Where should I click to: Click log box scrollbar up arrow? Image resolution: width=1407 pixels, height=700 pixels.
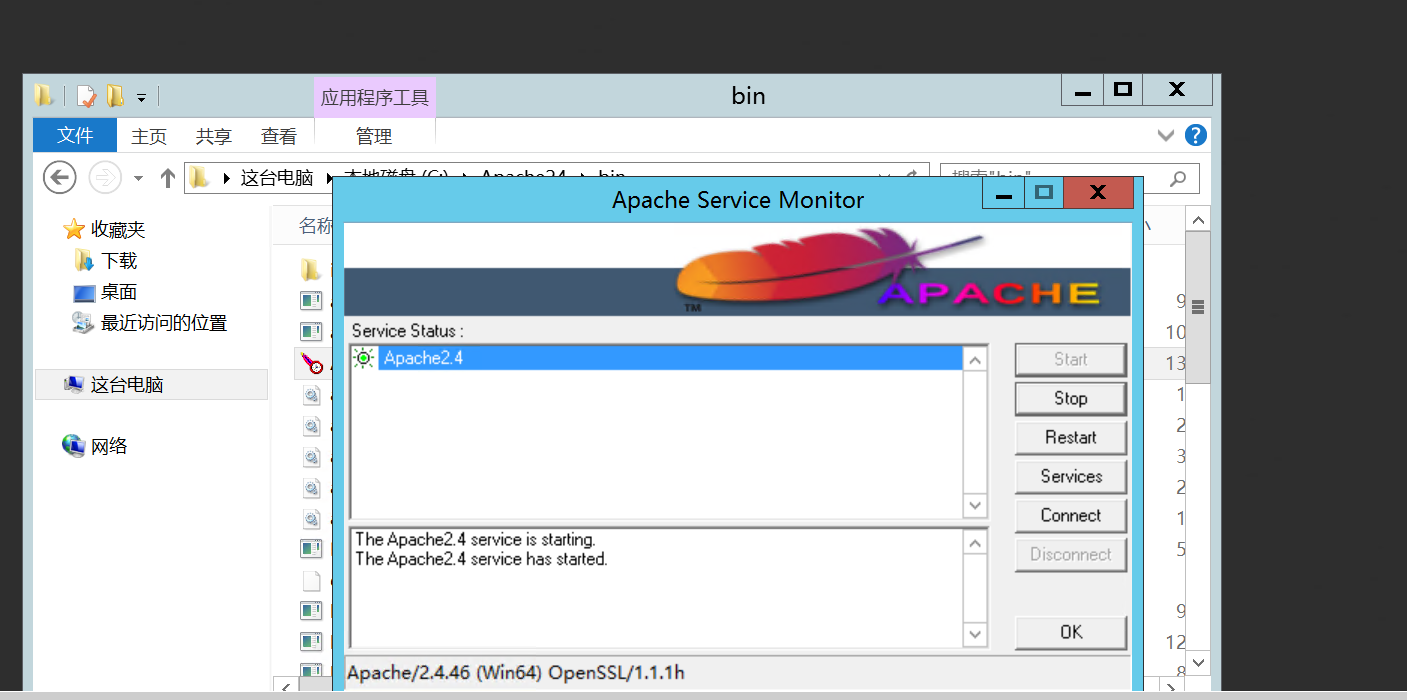coord(976,544)
